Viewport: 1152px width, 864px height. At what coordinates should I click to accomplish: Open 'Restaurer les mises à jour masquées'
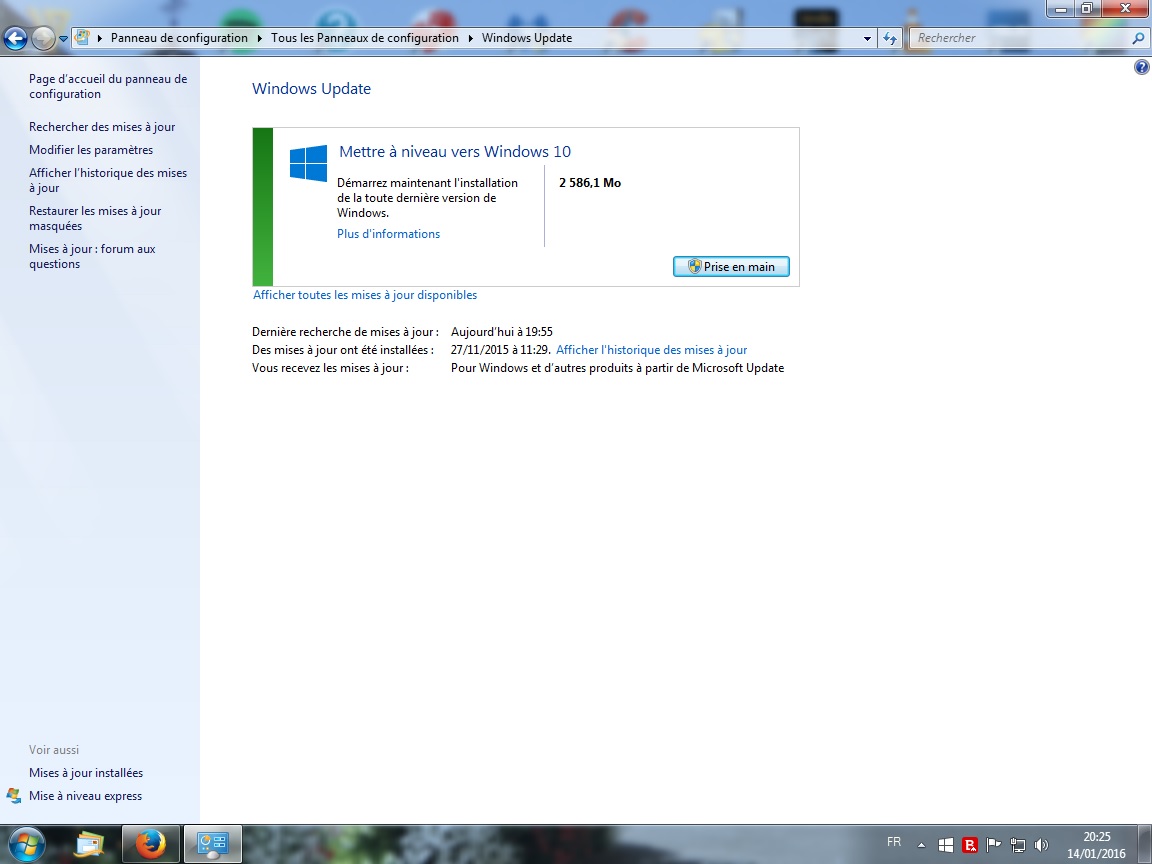click(95, 218)
